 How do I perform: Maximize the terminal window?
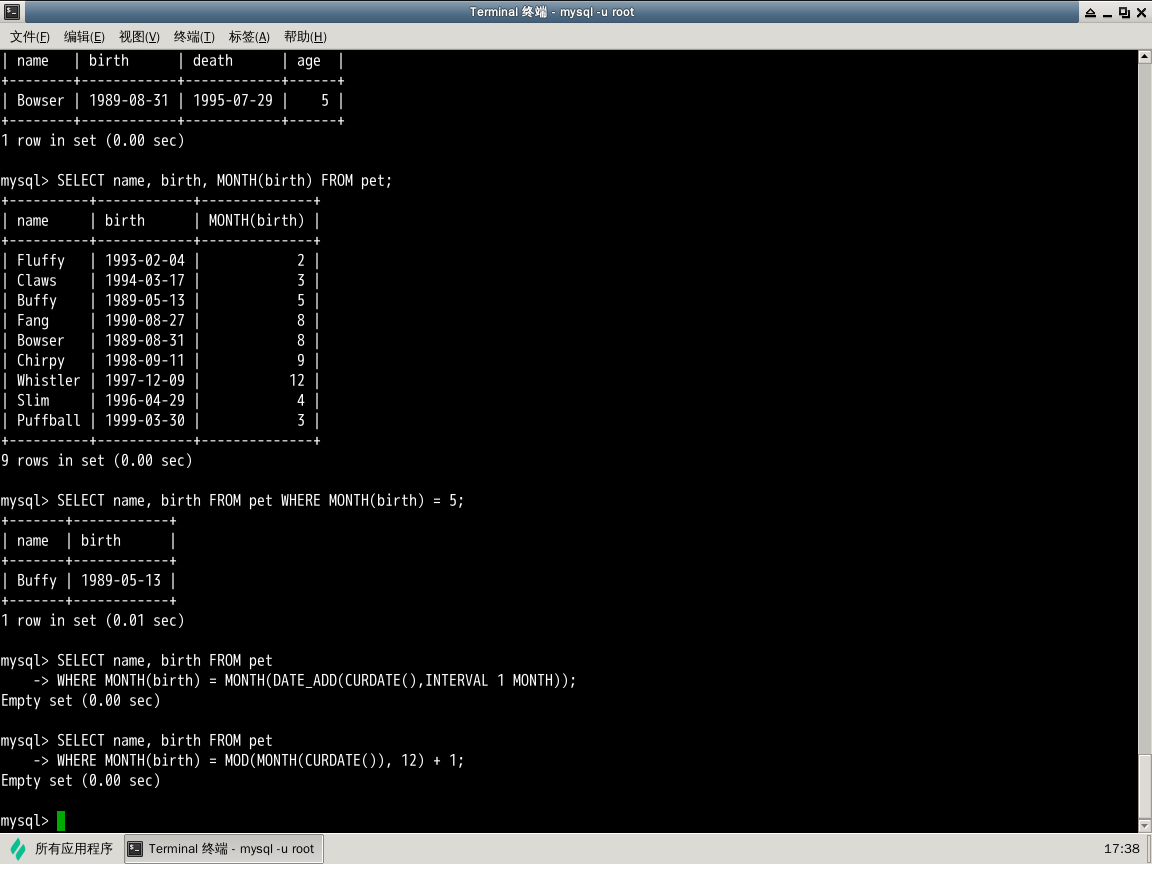(x=1124, y=12)
